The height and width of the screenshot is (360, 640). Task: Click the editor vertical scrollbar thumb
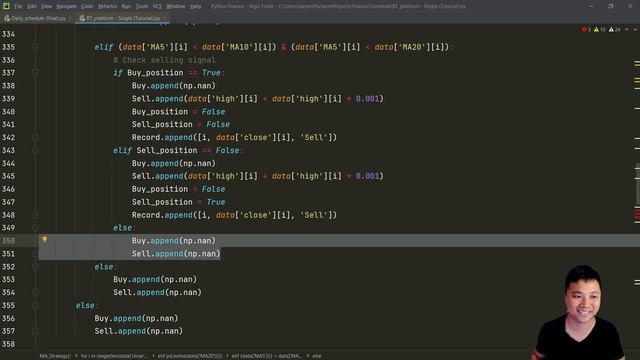pyautogui.click(x=637, y=184)
